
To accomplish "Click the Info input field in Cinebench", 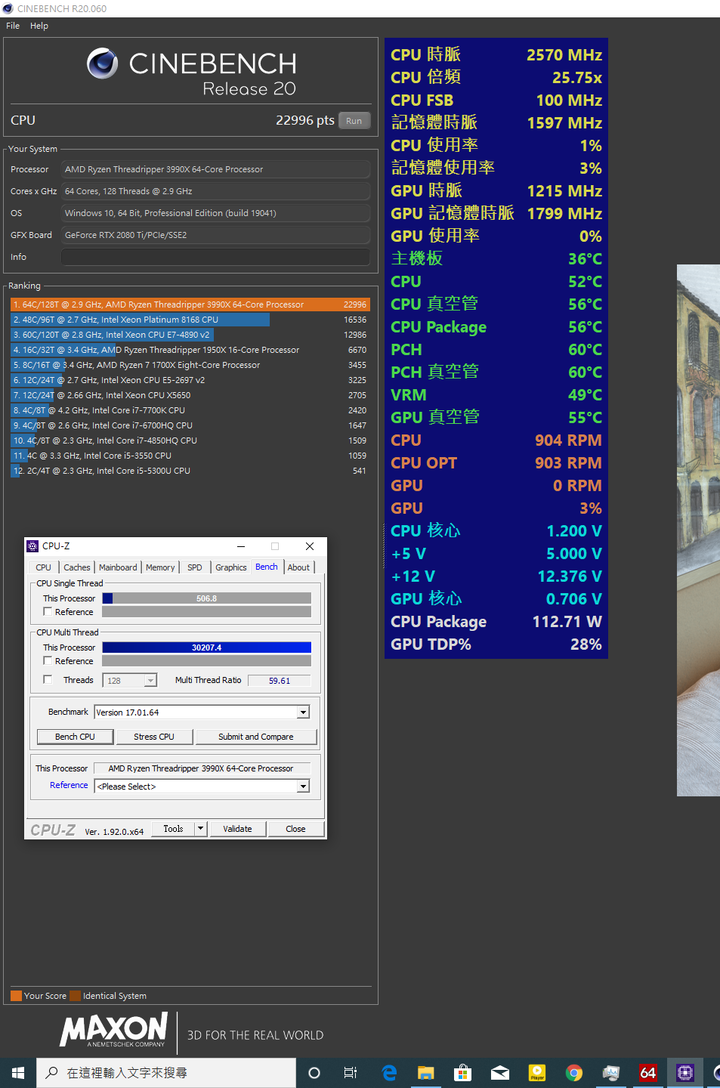I will (216, 257).
